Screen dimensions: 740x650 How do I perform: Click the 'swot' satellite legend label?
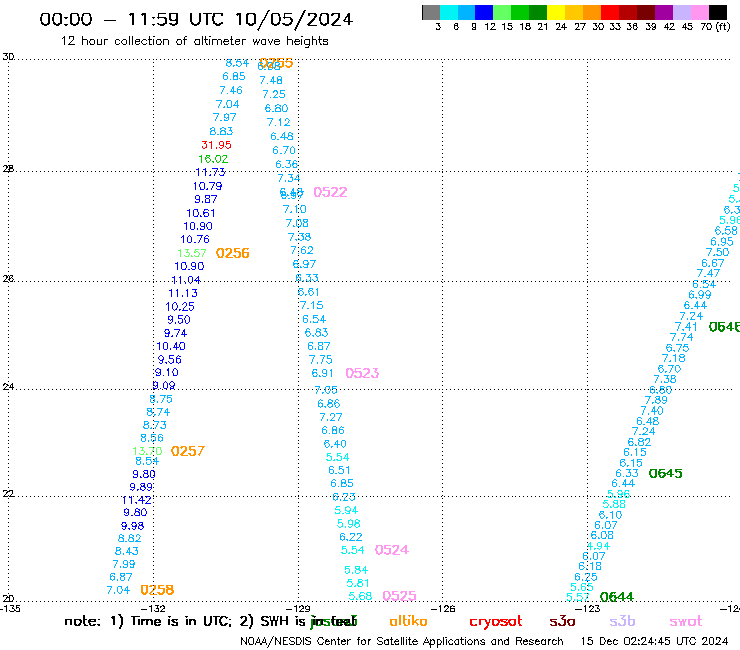686,622
